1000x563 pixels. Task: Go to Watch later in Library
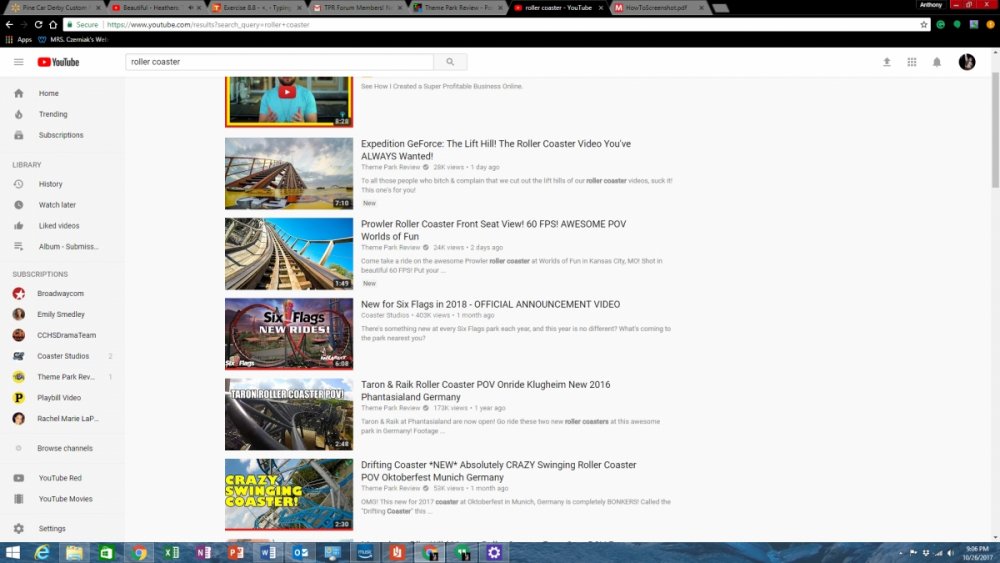(x=57, y=205)
